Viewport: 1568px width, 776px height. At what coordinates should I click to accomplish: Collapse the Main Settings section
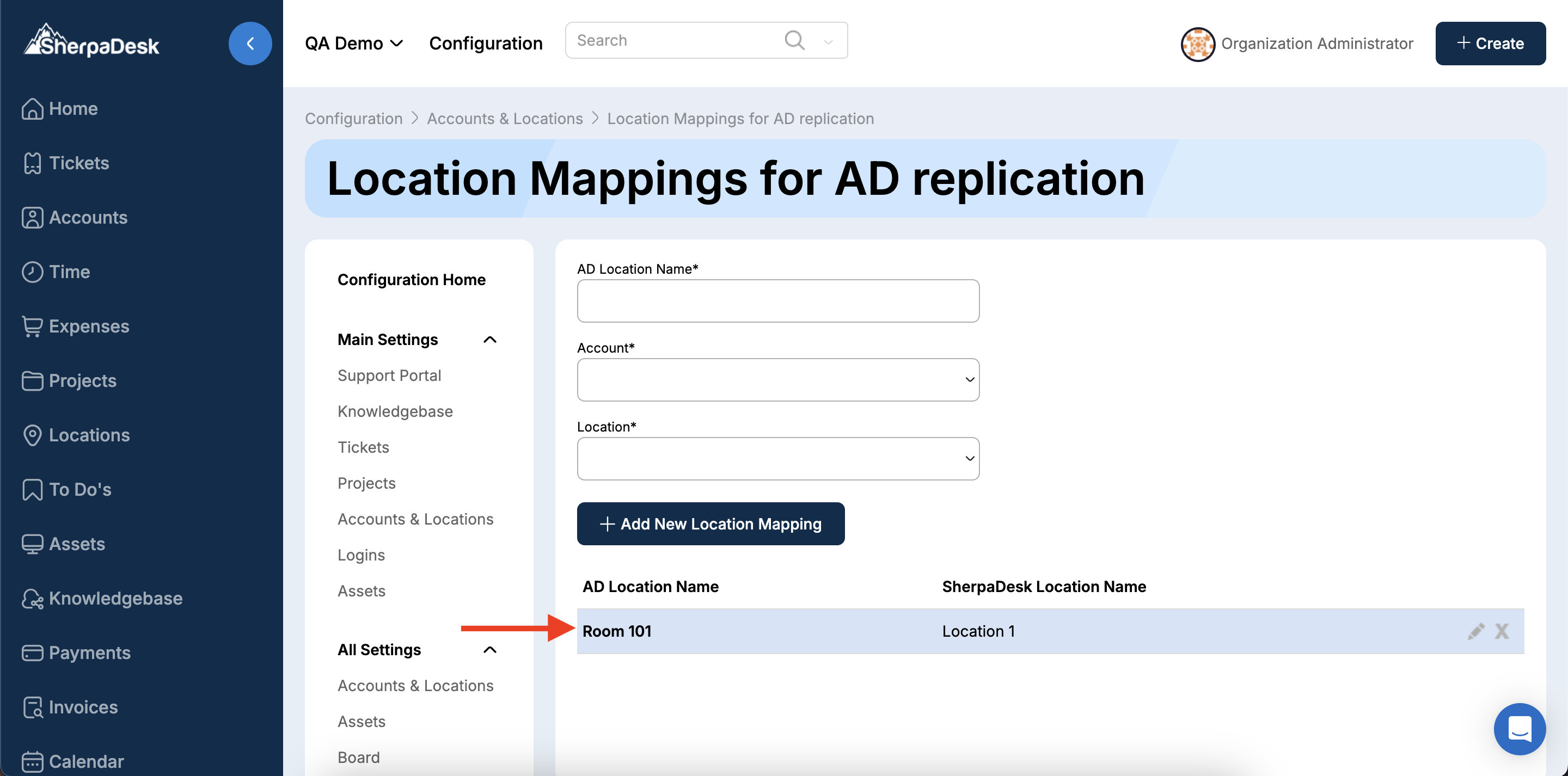(x=489, y=340)
